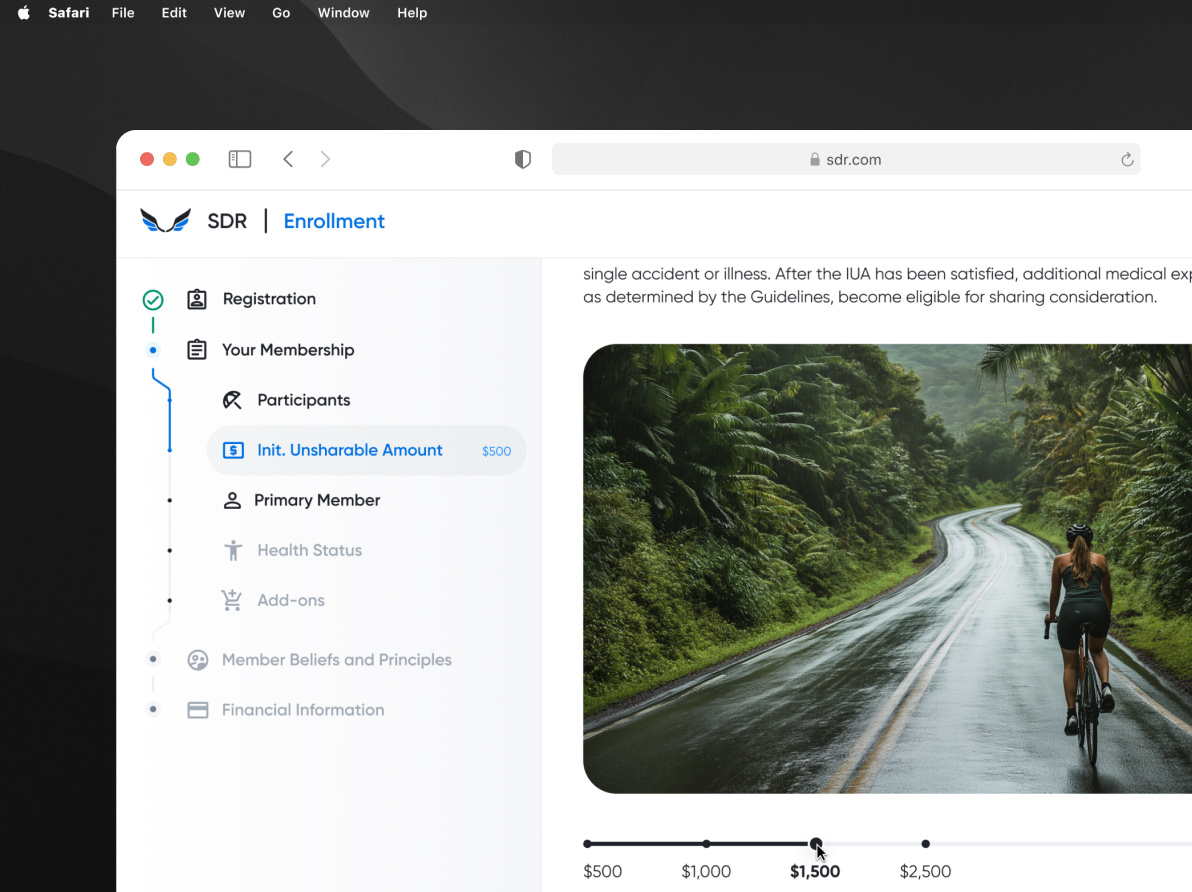
Task: Open the Participants sub-step
Action: tap(303, 400)
